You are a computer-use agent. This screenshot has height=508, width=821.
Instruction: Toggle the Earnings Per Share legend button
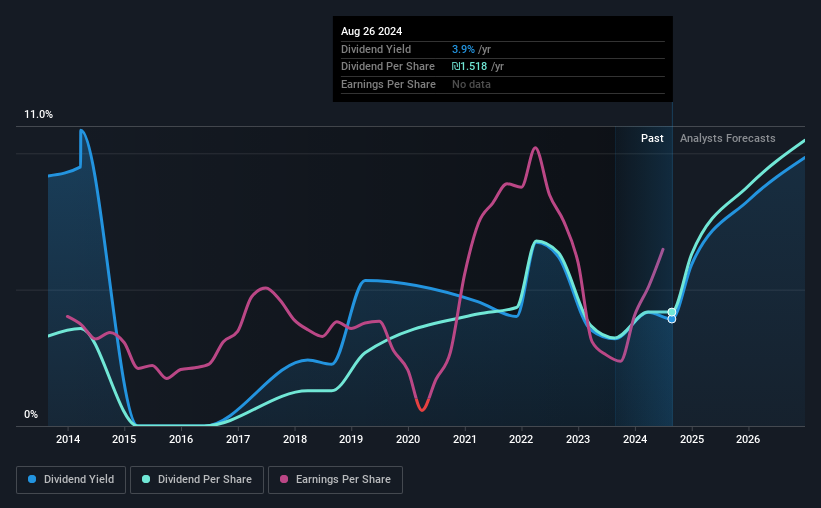click(x=335, y=480)
